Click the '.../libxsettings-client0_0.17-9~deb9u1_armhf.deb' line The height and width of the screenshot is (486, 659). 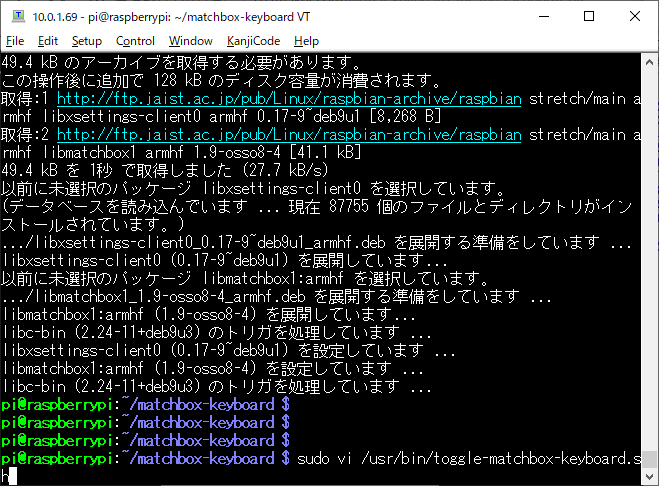[316, 243]
